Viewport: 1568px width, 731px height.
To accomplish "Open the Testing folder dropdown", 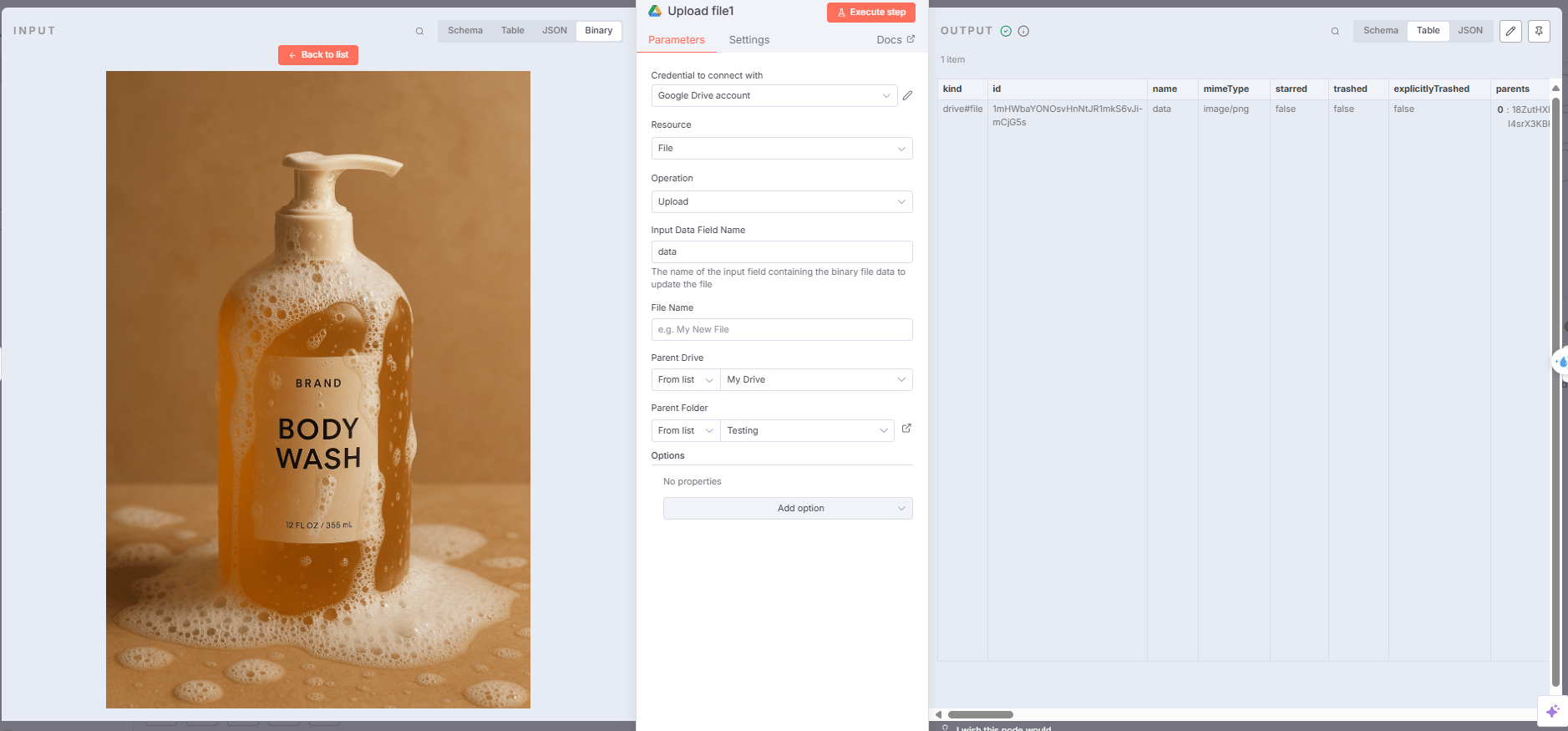I will tap(807, 430).
